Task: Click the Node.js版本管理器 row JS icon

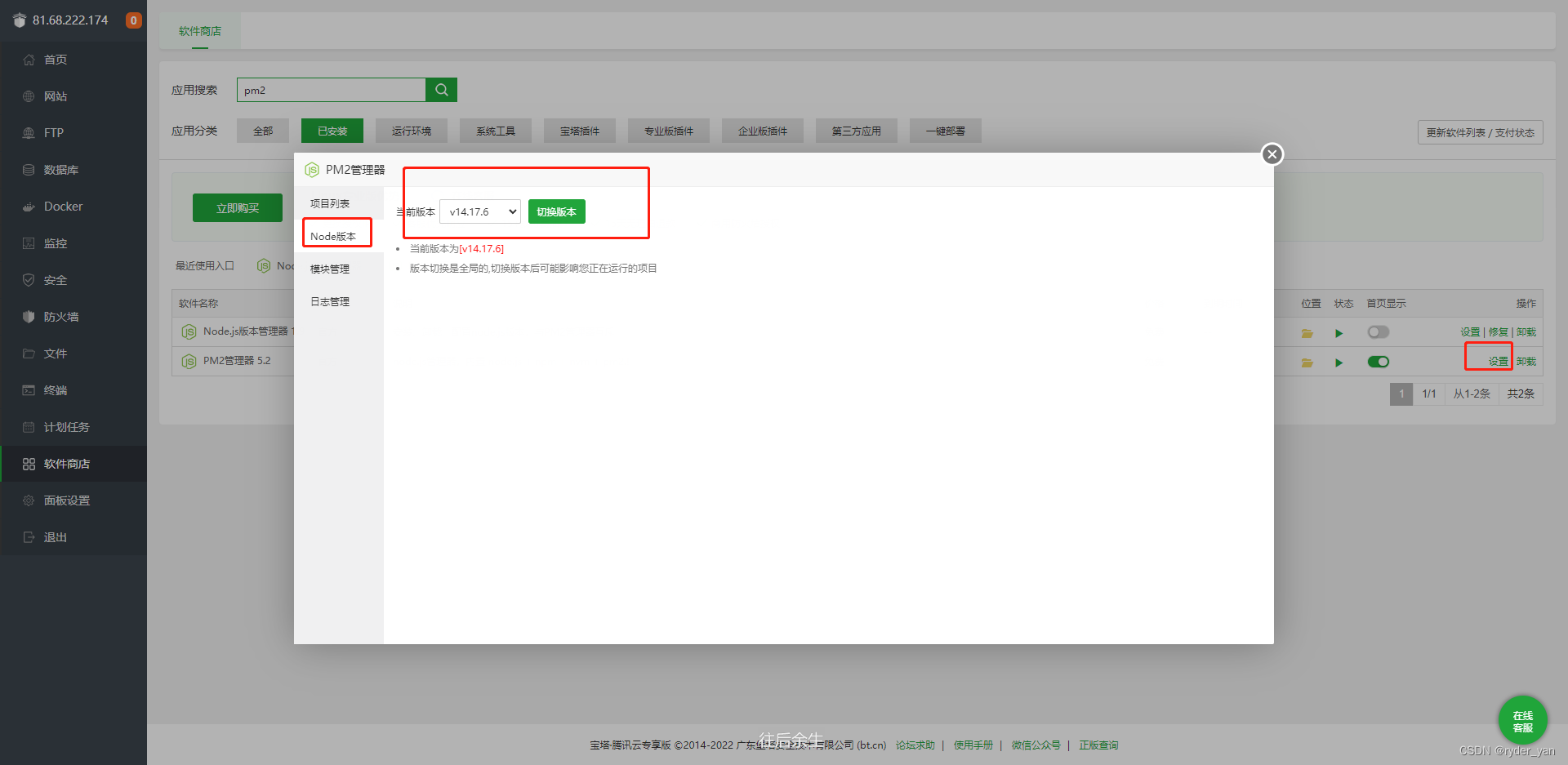Action: click(189, 331)
